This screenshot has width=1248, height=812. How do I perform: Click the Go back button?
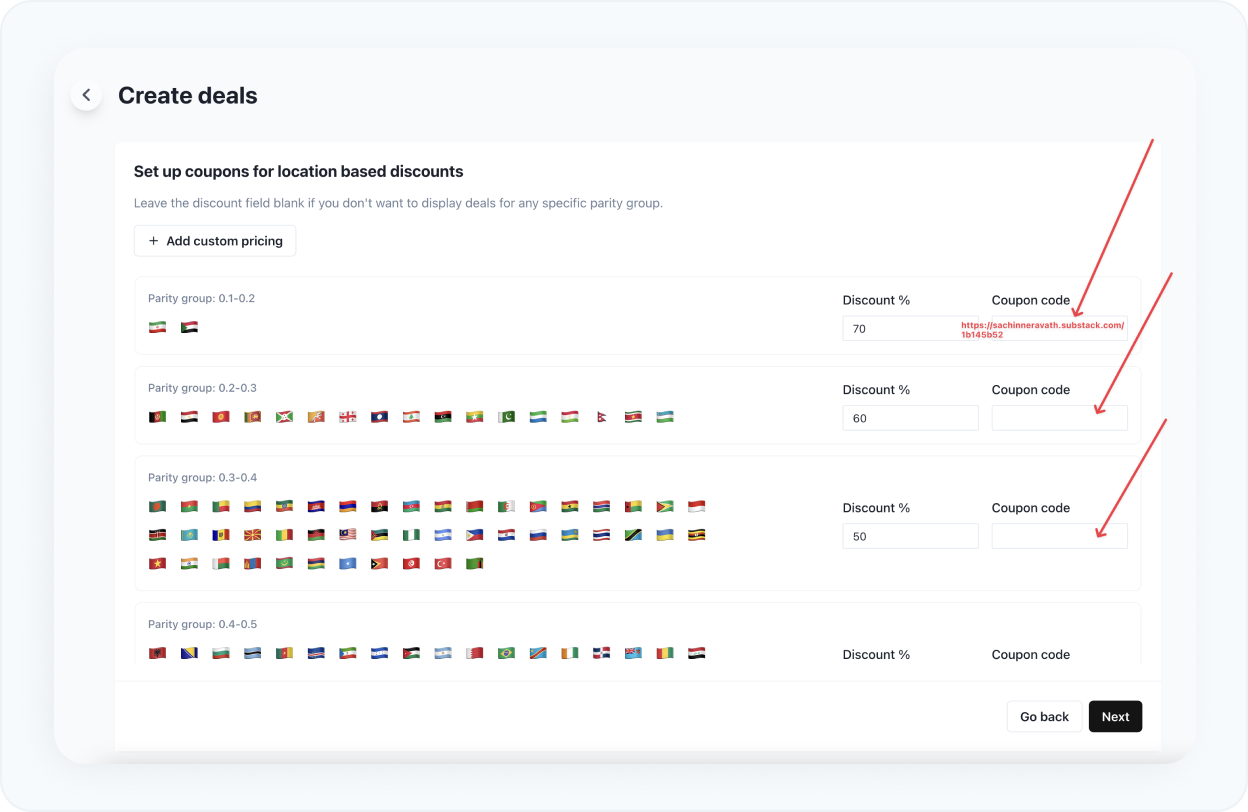(1044, 716)
